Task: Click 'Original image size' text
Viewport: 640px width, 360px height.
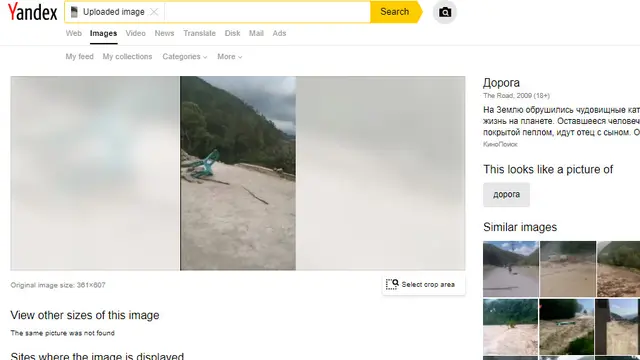Action: [58, 285]
